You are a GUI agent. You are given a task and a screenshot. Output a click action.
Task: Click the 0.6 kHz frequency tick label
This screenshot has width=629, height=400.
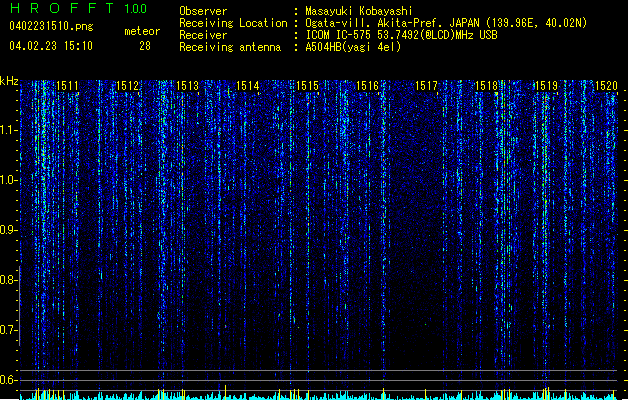click(8, 380)
